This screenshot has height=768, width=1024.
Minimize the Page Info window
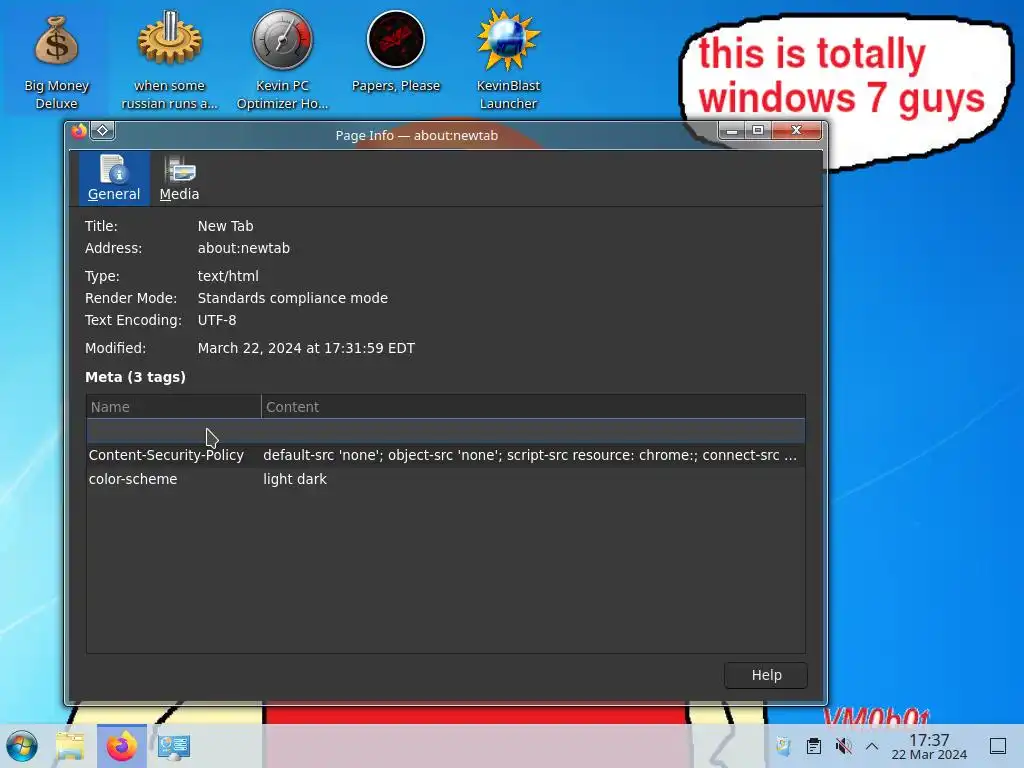(x=732, y=131)
